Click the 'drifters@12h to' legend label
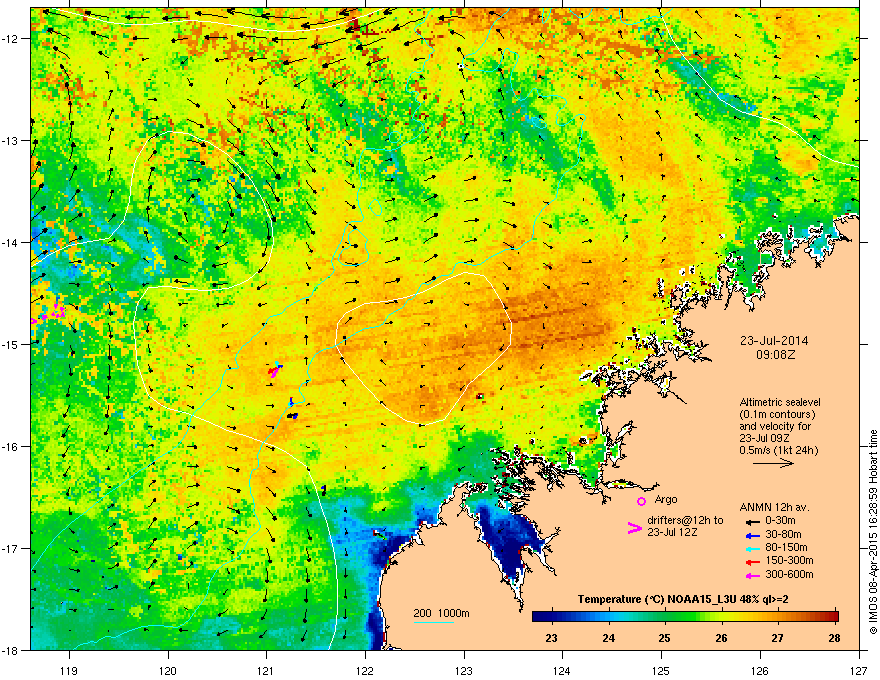 click(685, 520)
